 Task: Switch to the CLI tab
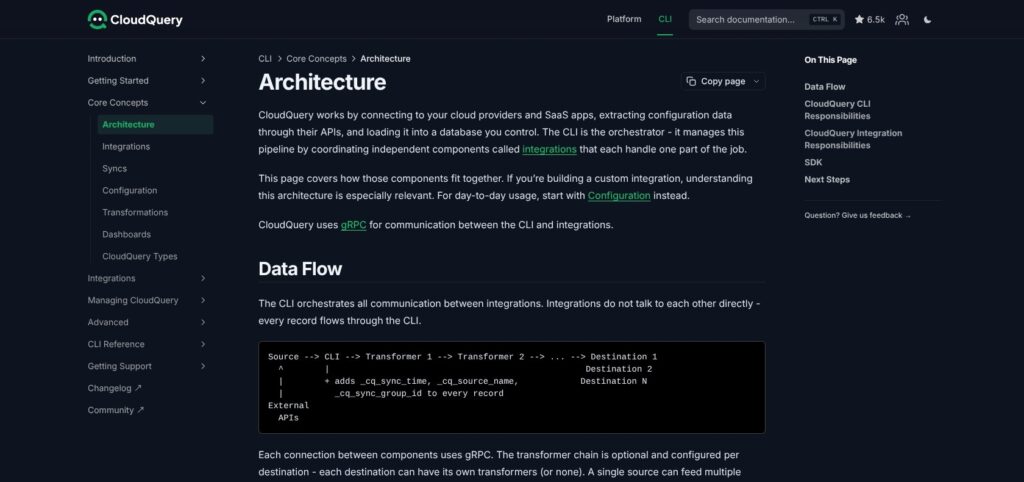coord(665,20)
